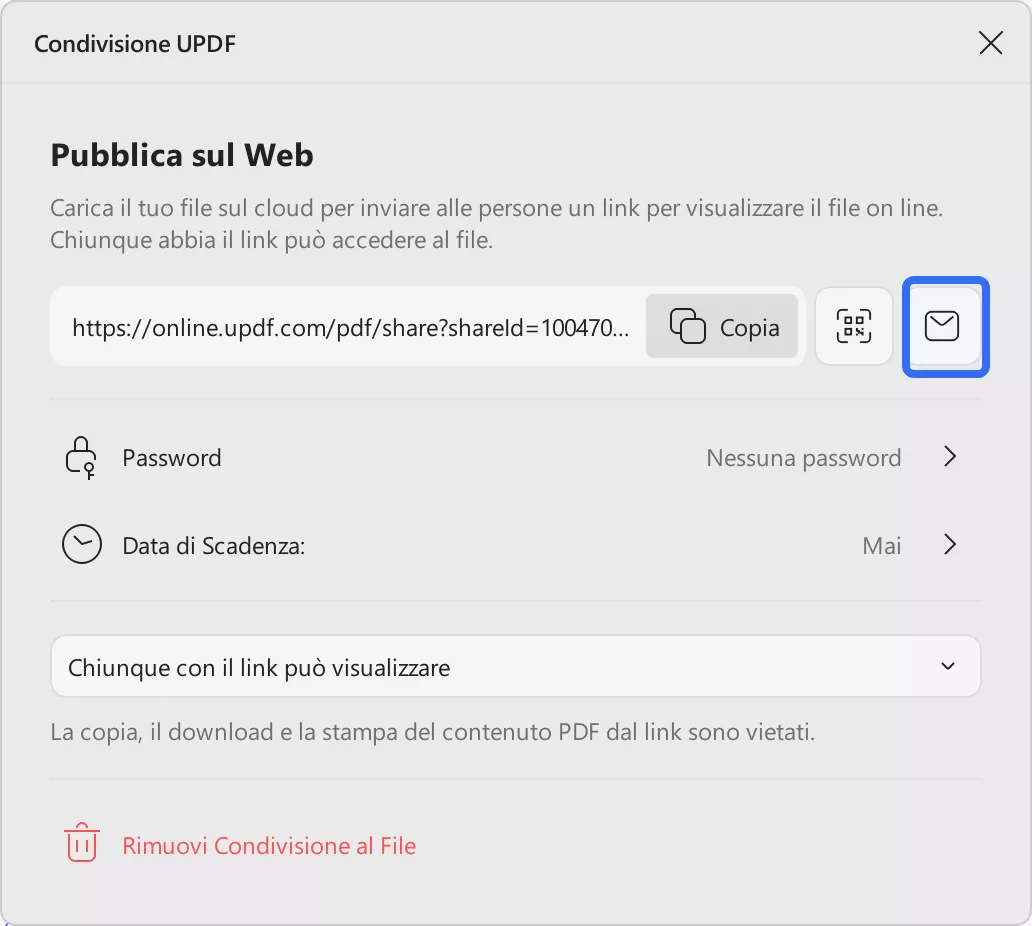Click 'Rimuovi Condivisione al File'
The image size is (1032, 926).
(x=268, y=845)
